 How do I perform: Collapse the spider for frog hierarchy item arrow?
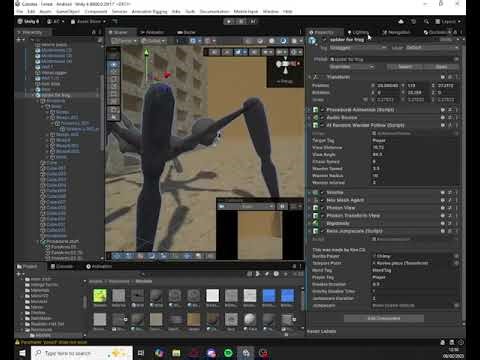point(33,95)
